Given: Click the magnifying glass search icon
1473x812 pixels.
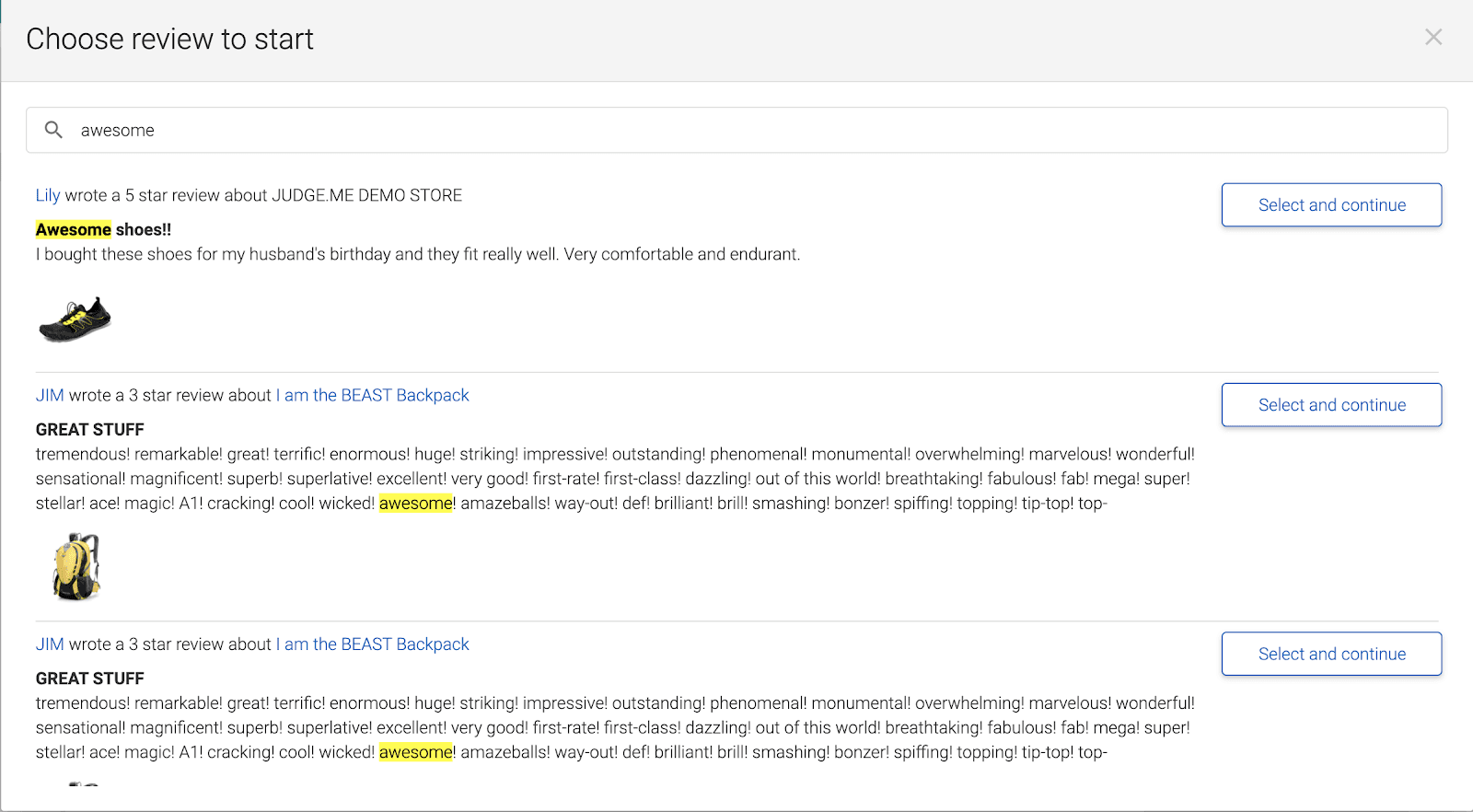Looking at the screenshot, I should 54,130.
